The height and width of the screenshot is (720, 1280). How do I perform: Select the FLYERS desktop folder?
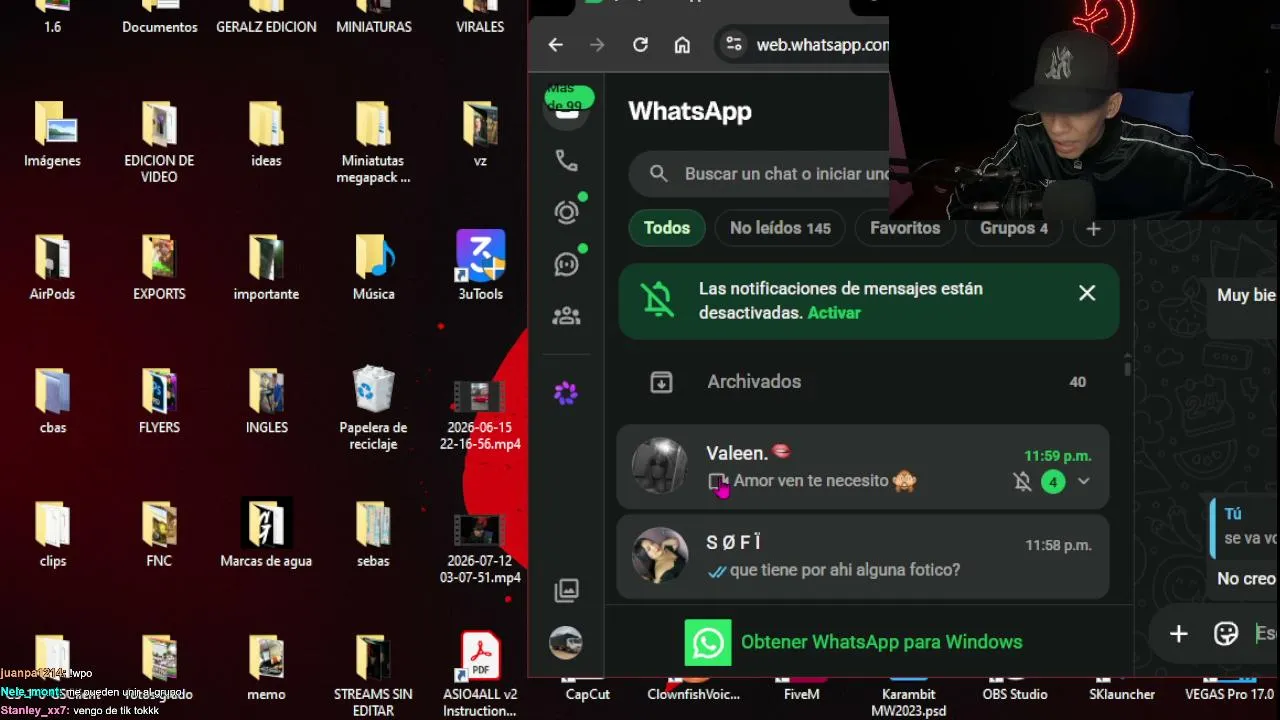click(x=159, y=401)
